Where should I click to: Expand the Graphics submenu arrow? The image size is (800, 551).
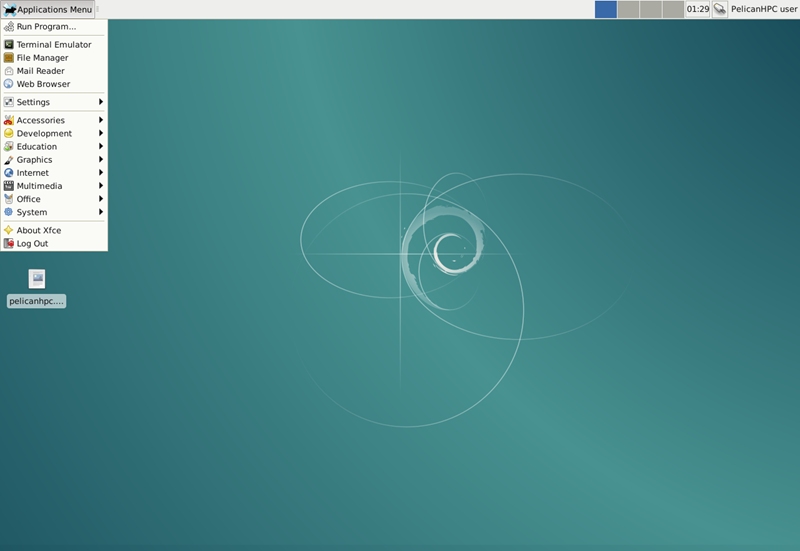101,160
